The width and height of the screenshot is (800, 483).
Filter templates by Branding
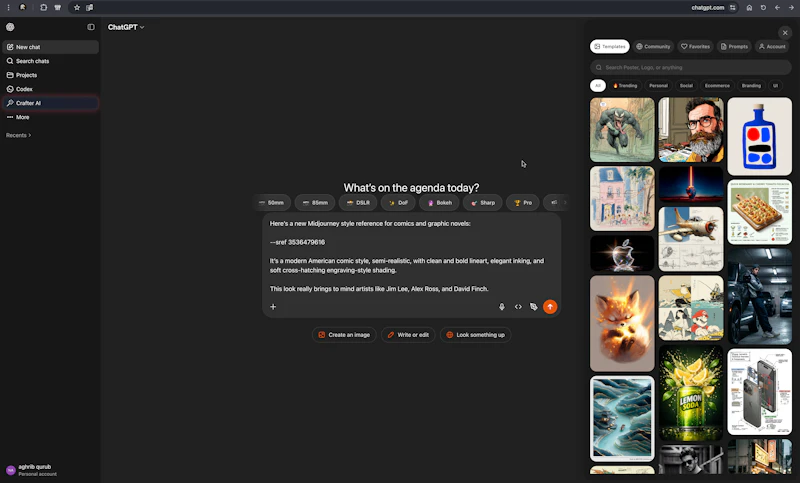[x=751, y=86]
